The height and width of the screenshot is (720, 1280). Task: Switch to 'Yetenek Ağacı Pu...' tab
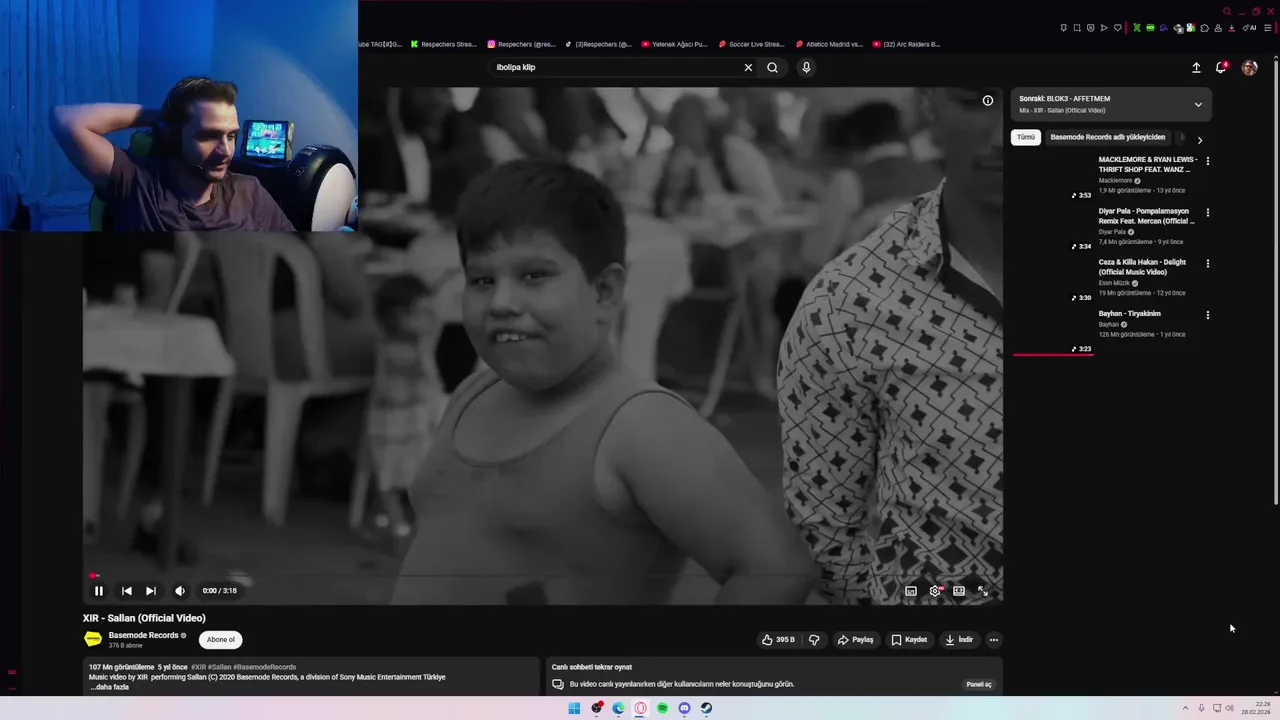point(675,44)
